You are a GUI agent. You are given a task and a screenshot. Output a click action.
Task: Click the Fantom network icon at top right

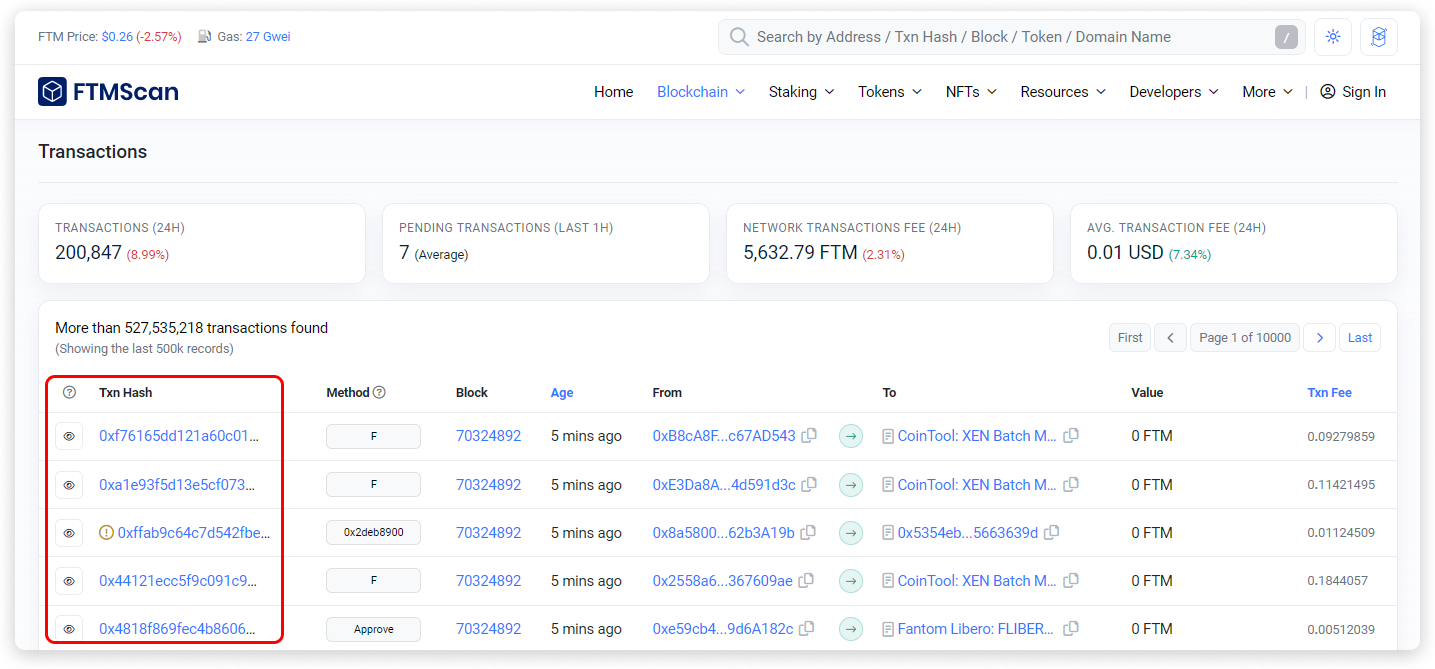1379,37
